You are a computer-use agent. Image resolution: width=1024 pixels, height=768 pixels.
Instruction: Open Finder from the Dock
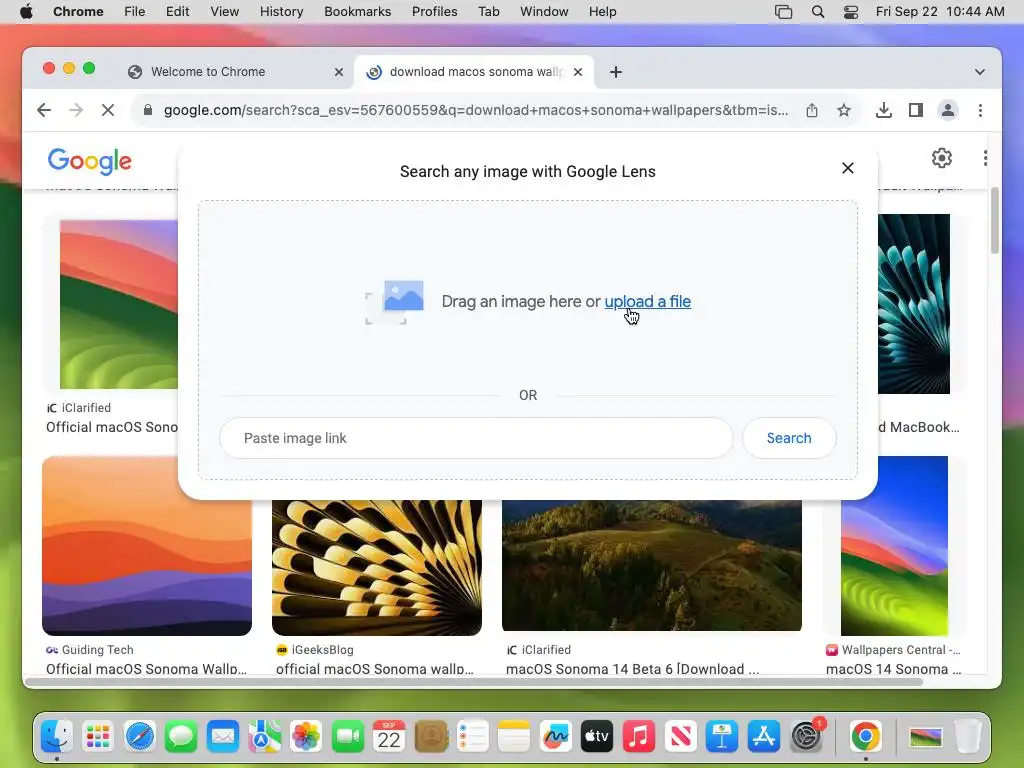[x=57, y=737]
